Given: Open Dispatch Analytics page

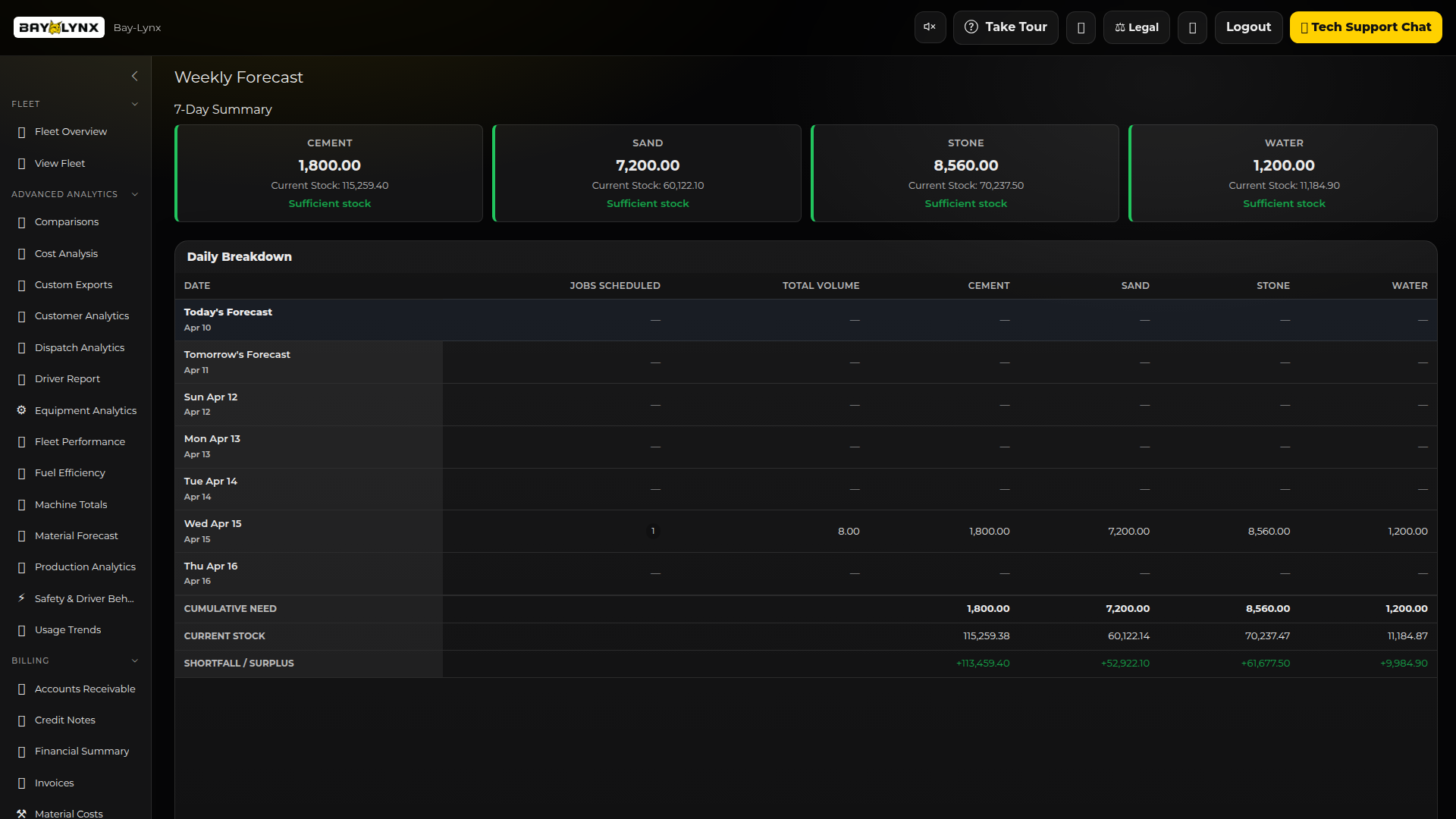Looking at the screenshot, I should point(79,347).
